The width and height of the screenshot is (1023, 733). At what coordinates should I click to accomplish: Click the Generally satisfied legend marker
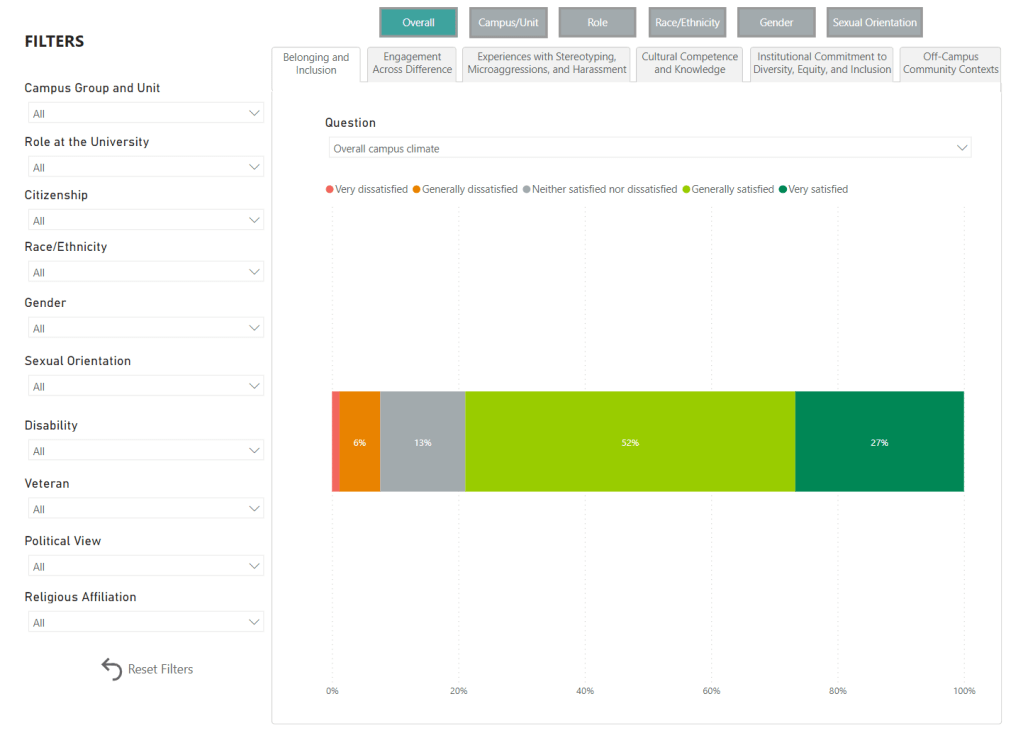pyautogui.click(x=686, y=189)
